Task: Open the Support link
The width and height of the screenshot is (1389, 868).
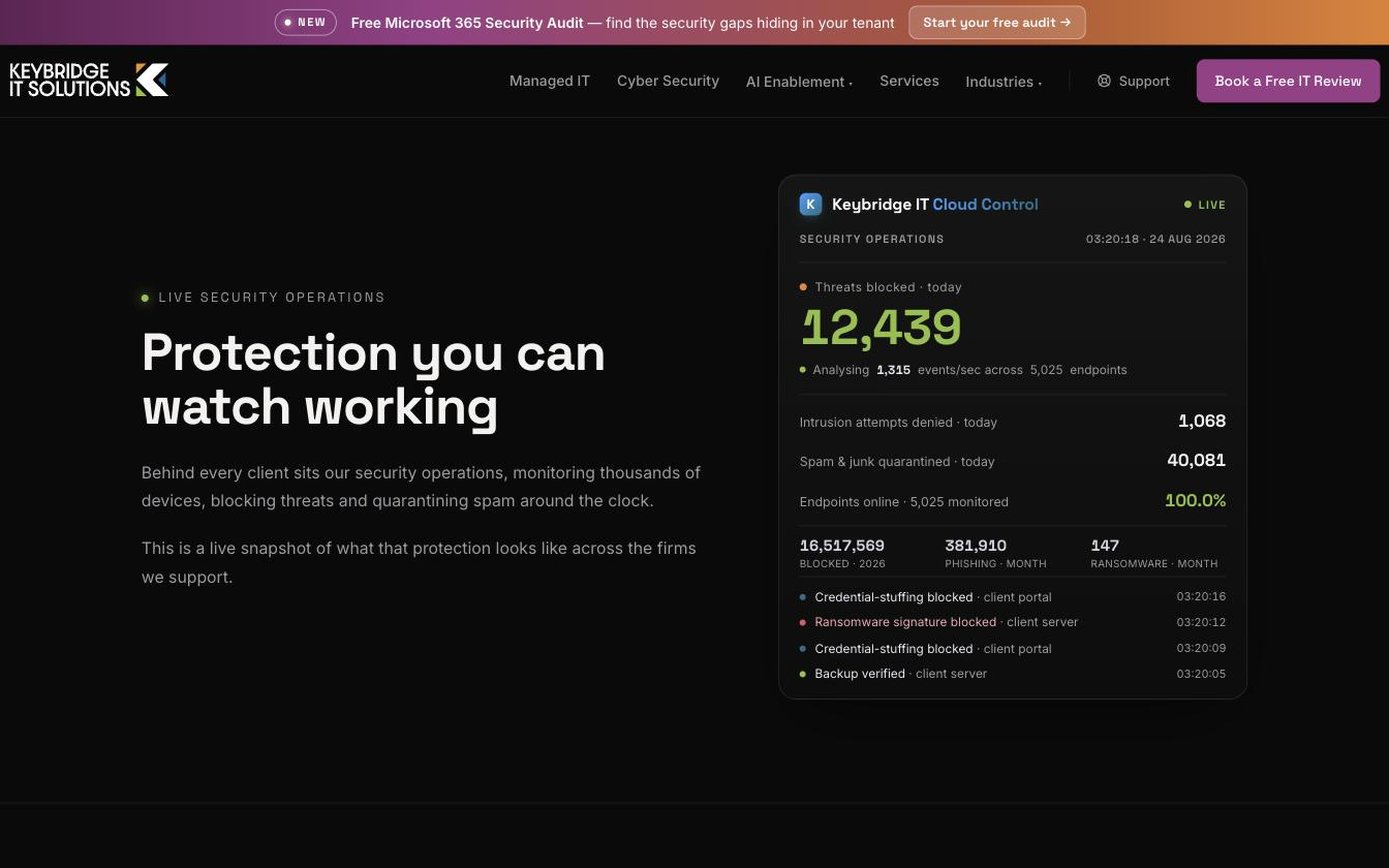Action: tap(1133, 81)
